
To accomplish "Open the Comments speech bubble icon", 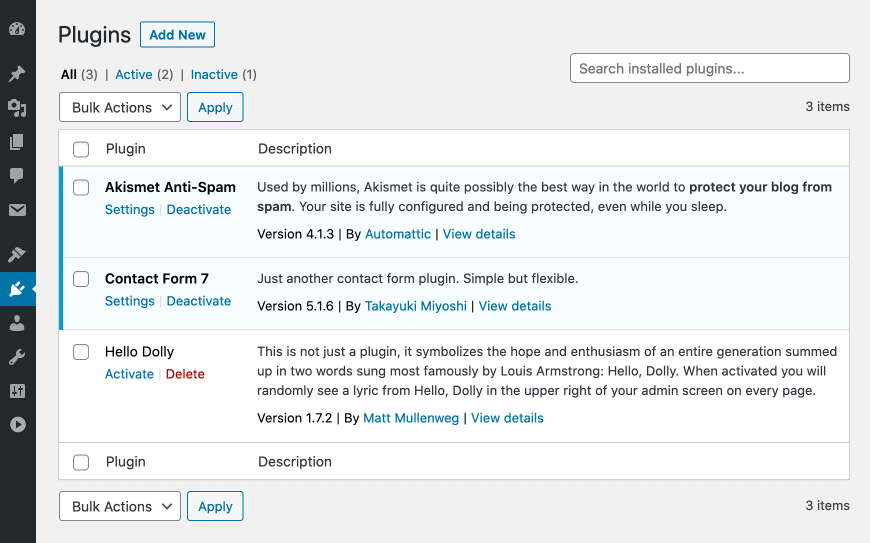I will (x=17, y=176).
